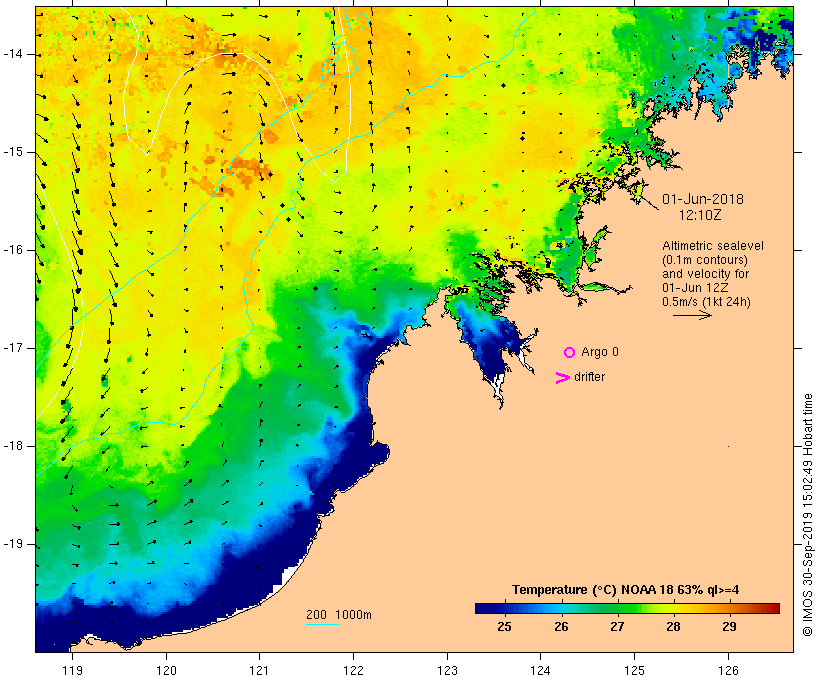Click the colorbar tick label 27
Screen dimensions: 820x680
click(x=617, y=627)
